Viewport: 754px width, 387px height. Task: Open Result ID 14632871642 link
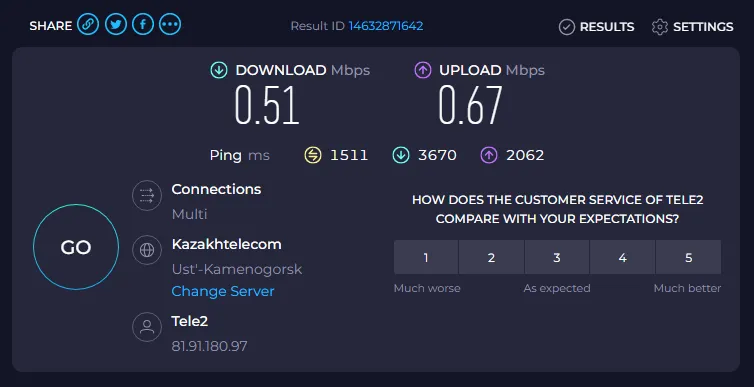click(x=386, y=26)
